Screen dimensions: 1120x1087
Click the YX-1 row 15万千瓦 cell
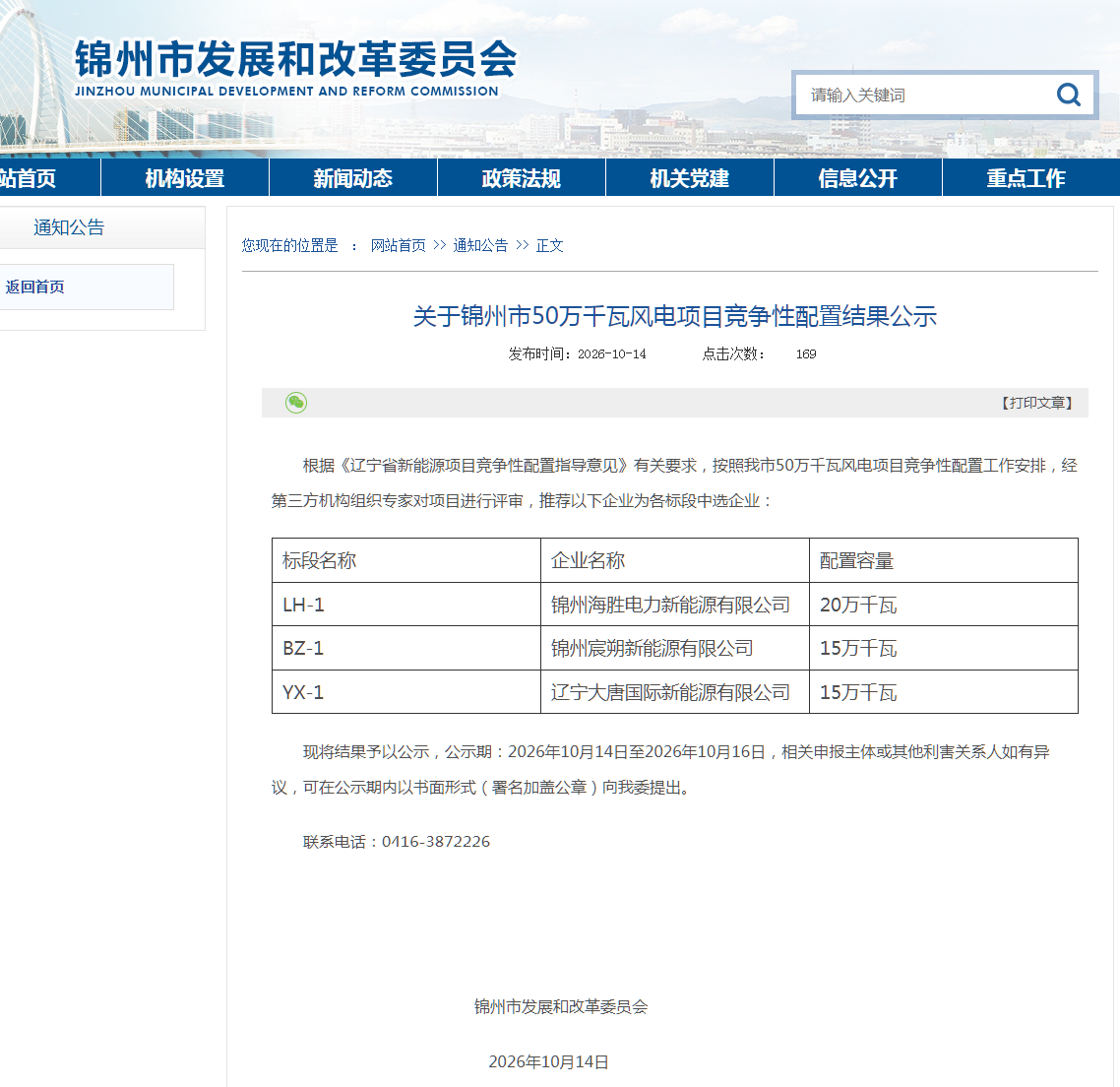tap(944, 692)
